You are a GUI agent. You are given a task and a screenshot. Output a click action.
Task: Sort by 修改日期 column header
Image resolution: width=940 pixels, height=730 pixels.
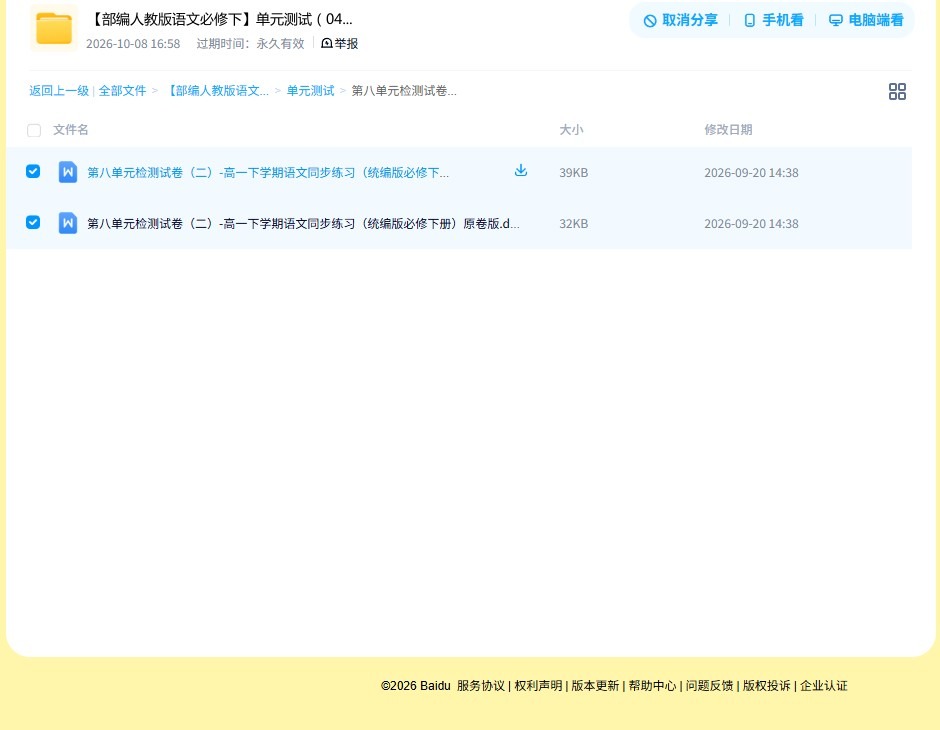tap(728, 129)
